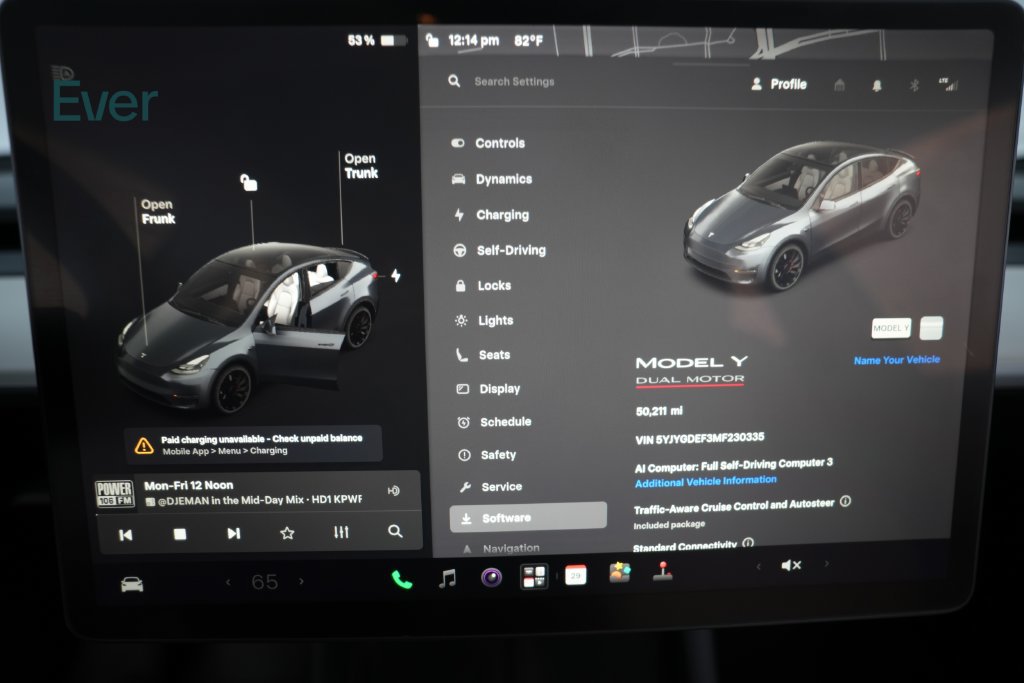Open car controls from bottom bar
This screenshot has height=683, width=1024.
(x=132, y=584)
